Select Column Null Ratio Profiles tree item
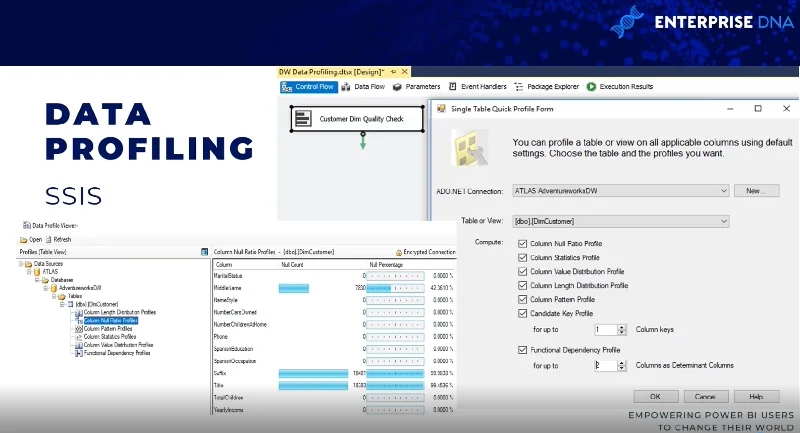Image resolution: width=800 pixels, height=433 pixels. (111, 321)
